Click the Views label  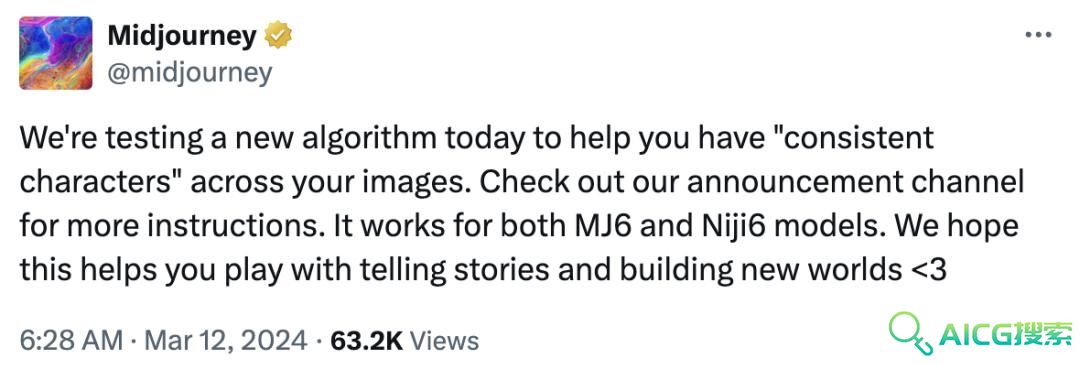[444, 340]
